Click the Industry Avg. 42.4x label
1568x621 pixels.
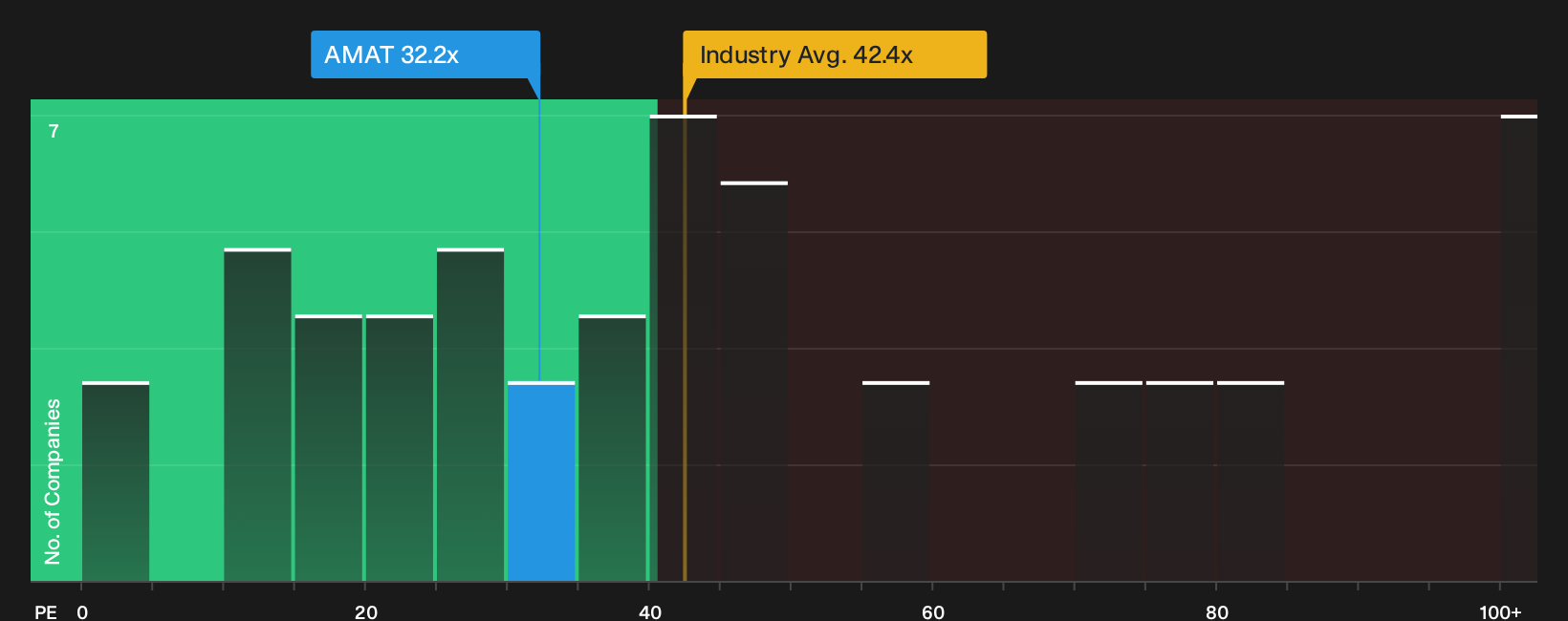pyautogui.click(x=835, y=54)
